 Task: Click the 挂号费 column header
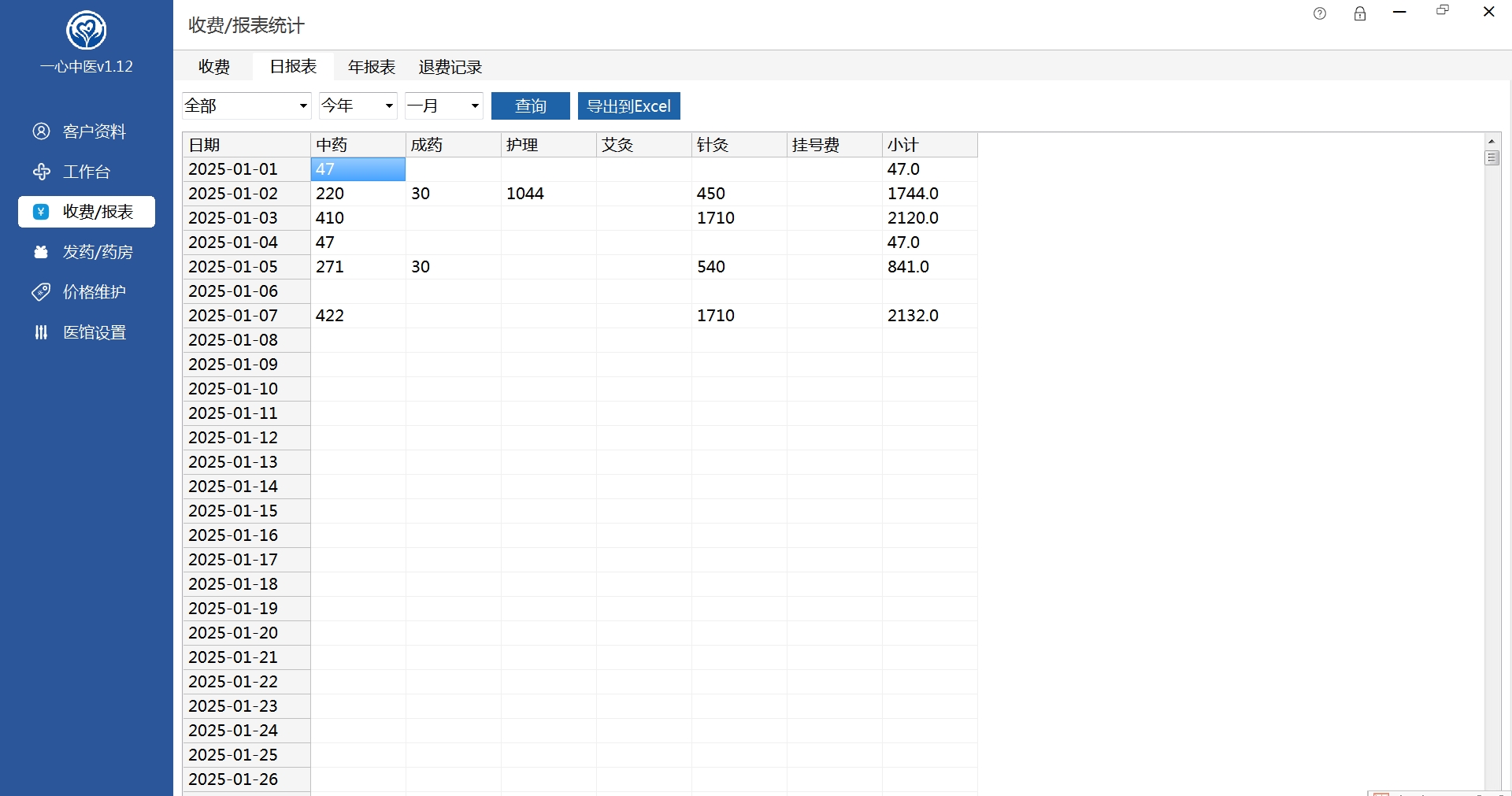point(835,145)
